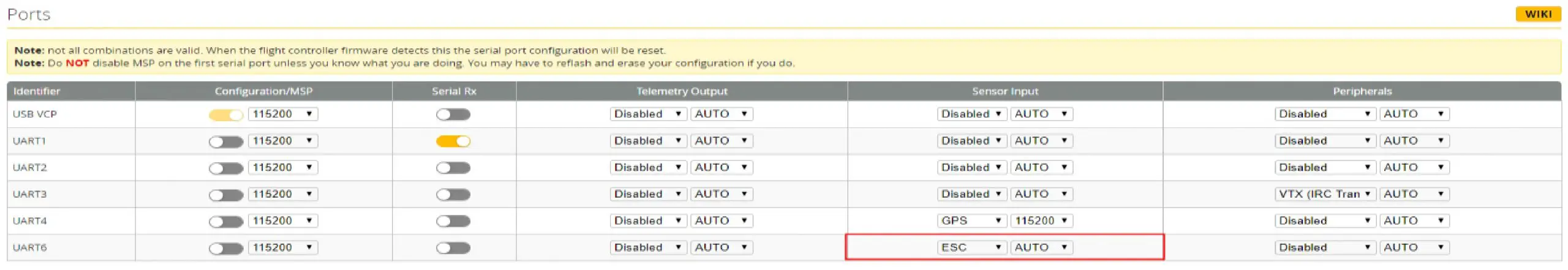Open USB VCP Sensor baud AUTO dropdown
Viewport: 1568px width, 270px height.
(1042, 114)
